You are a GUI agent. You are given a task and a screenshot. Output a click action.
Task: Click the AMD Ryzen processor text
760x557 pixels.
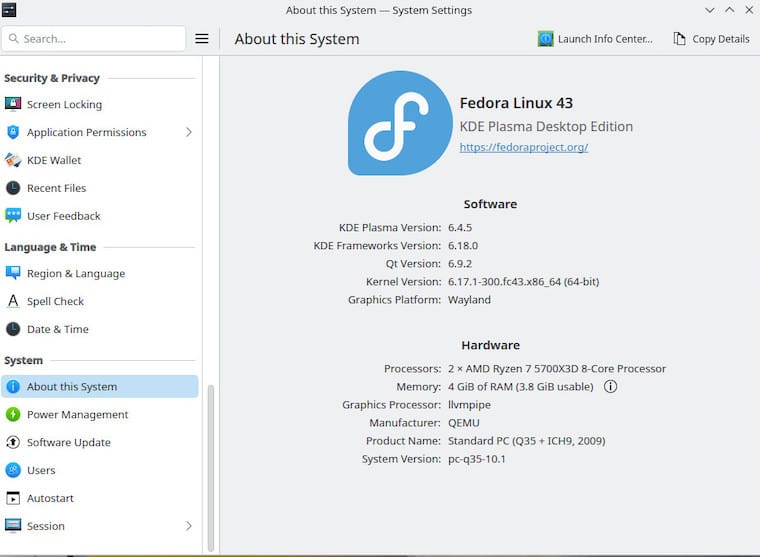(x=557, y=368)
